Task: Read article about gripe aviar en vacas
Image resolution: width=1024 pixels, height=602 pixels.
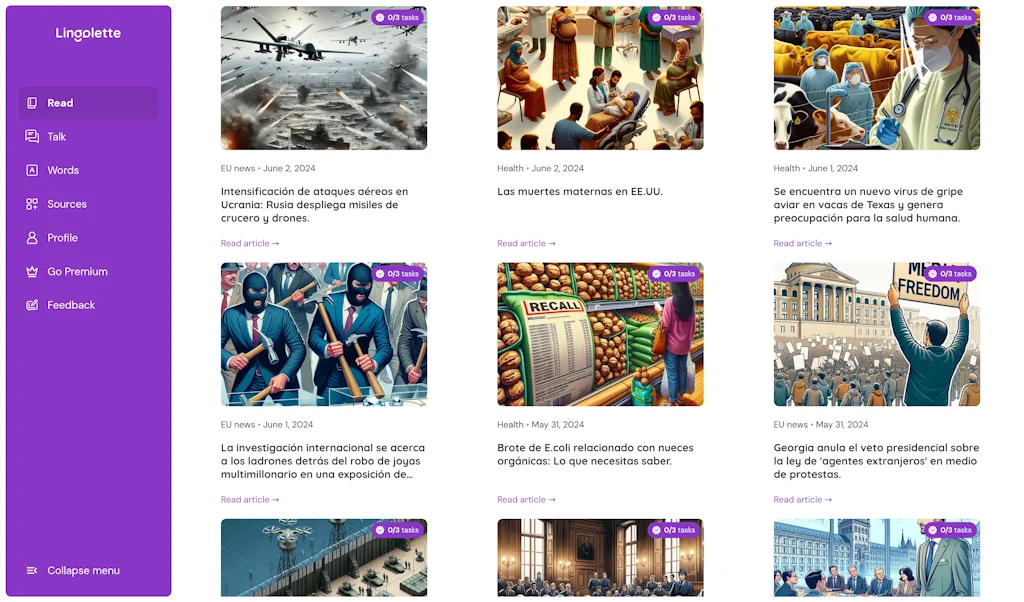Action: (803, 244)
